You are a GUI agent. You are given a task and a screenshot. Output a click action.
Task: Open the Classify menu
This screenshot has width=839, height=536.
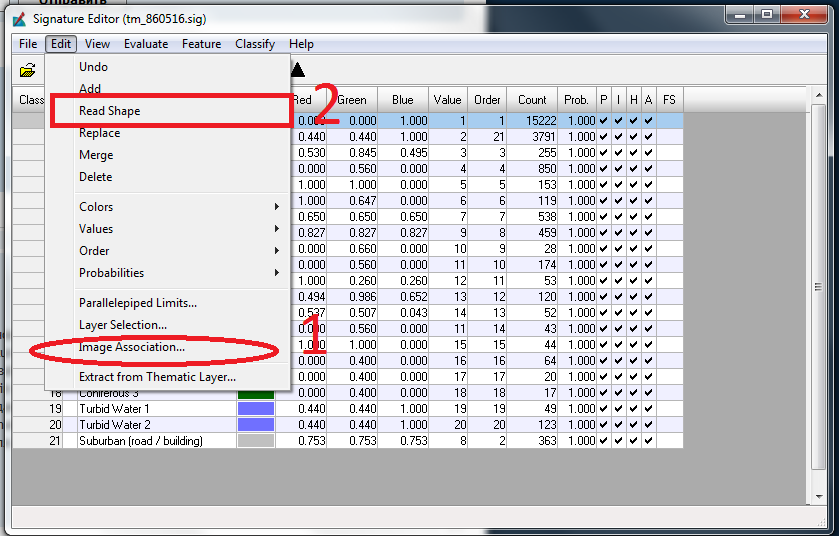pos(255,44)
